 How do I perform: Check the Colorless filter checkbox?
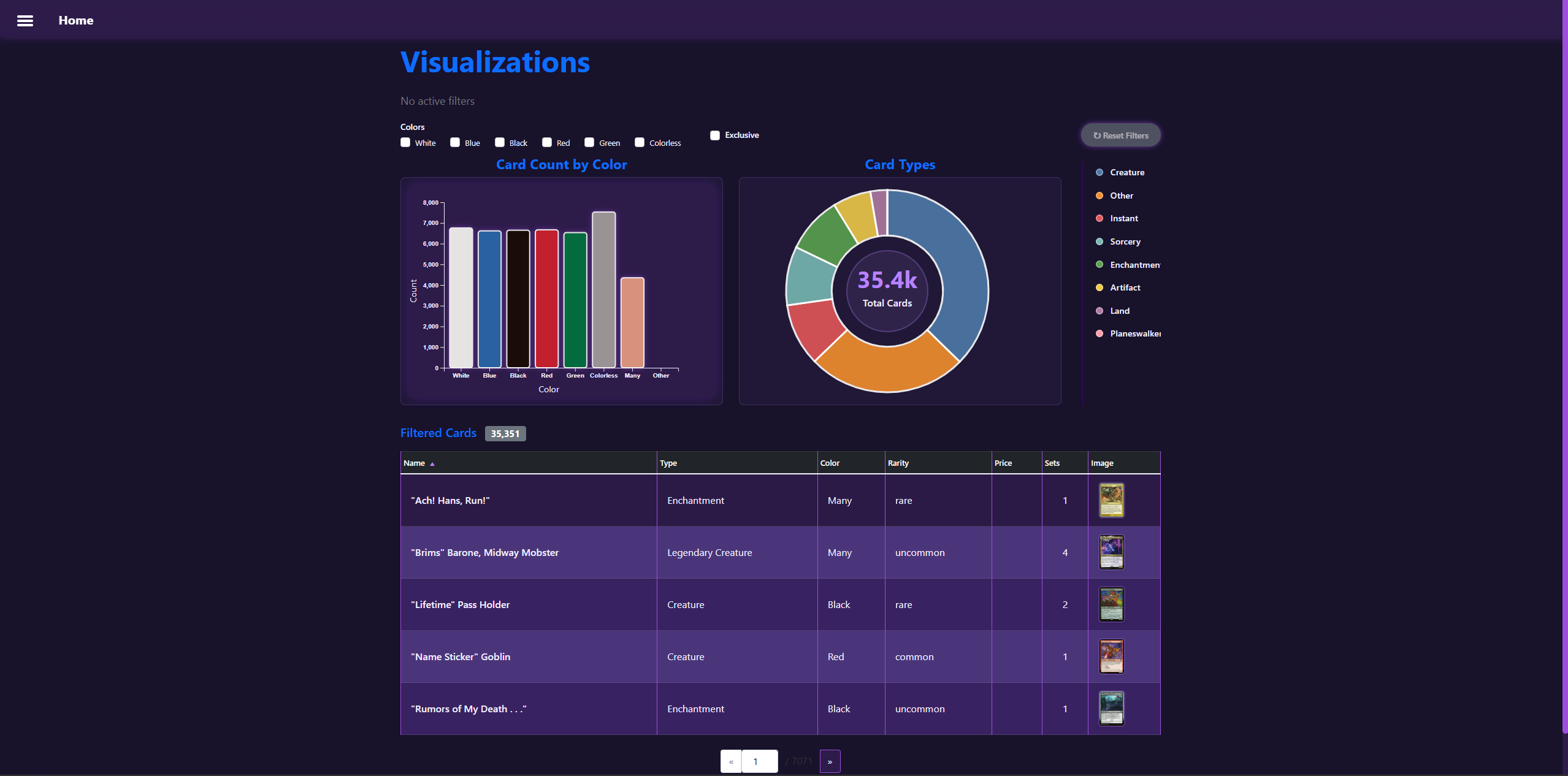tap(640, 142)
